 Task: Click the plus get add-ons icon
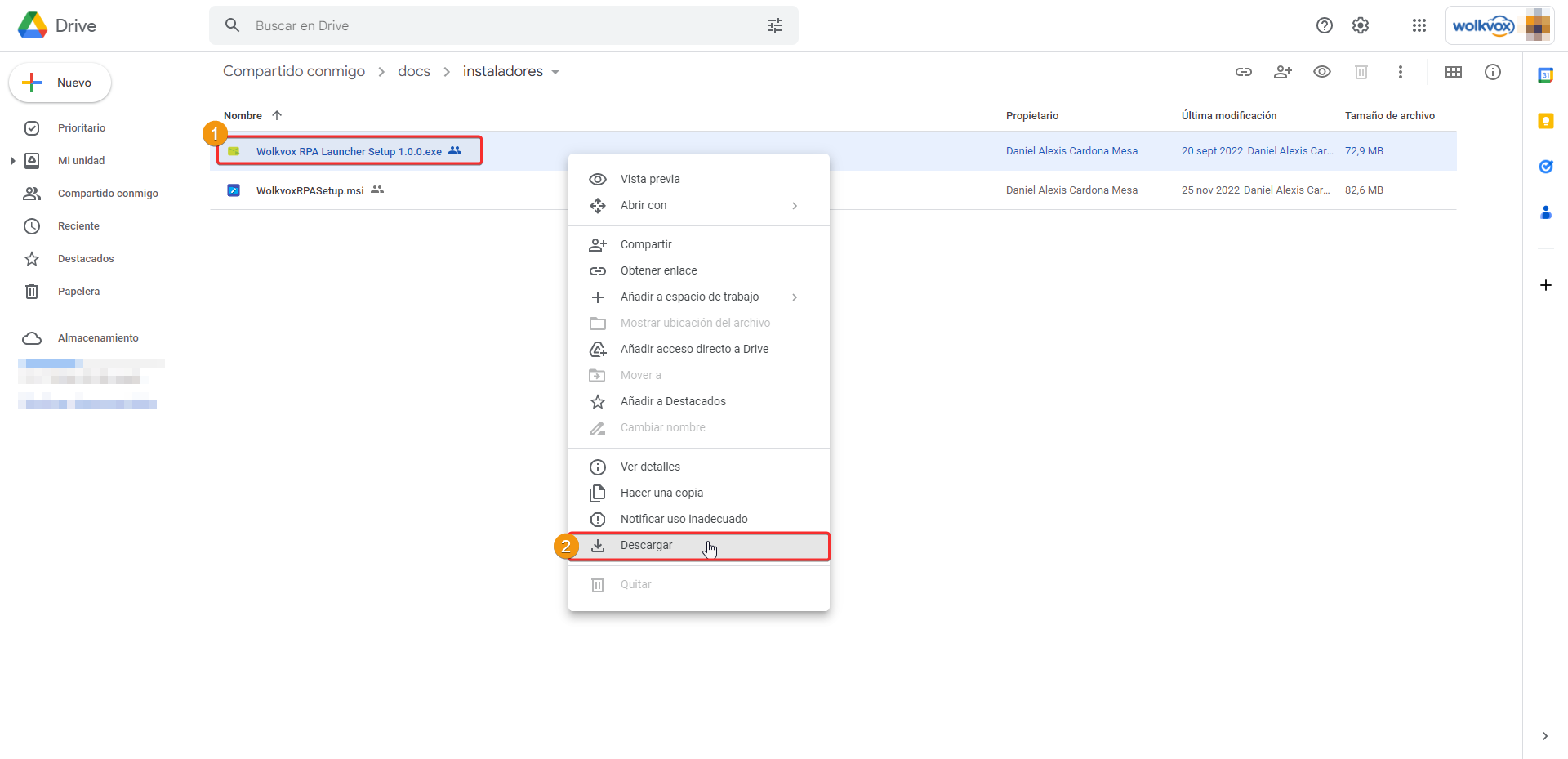(x=1546, y=285)
